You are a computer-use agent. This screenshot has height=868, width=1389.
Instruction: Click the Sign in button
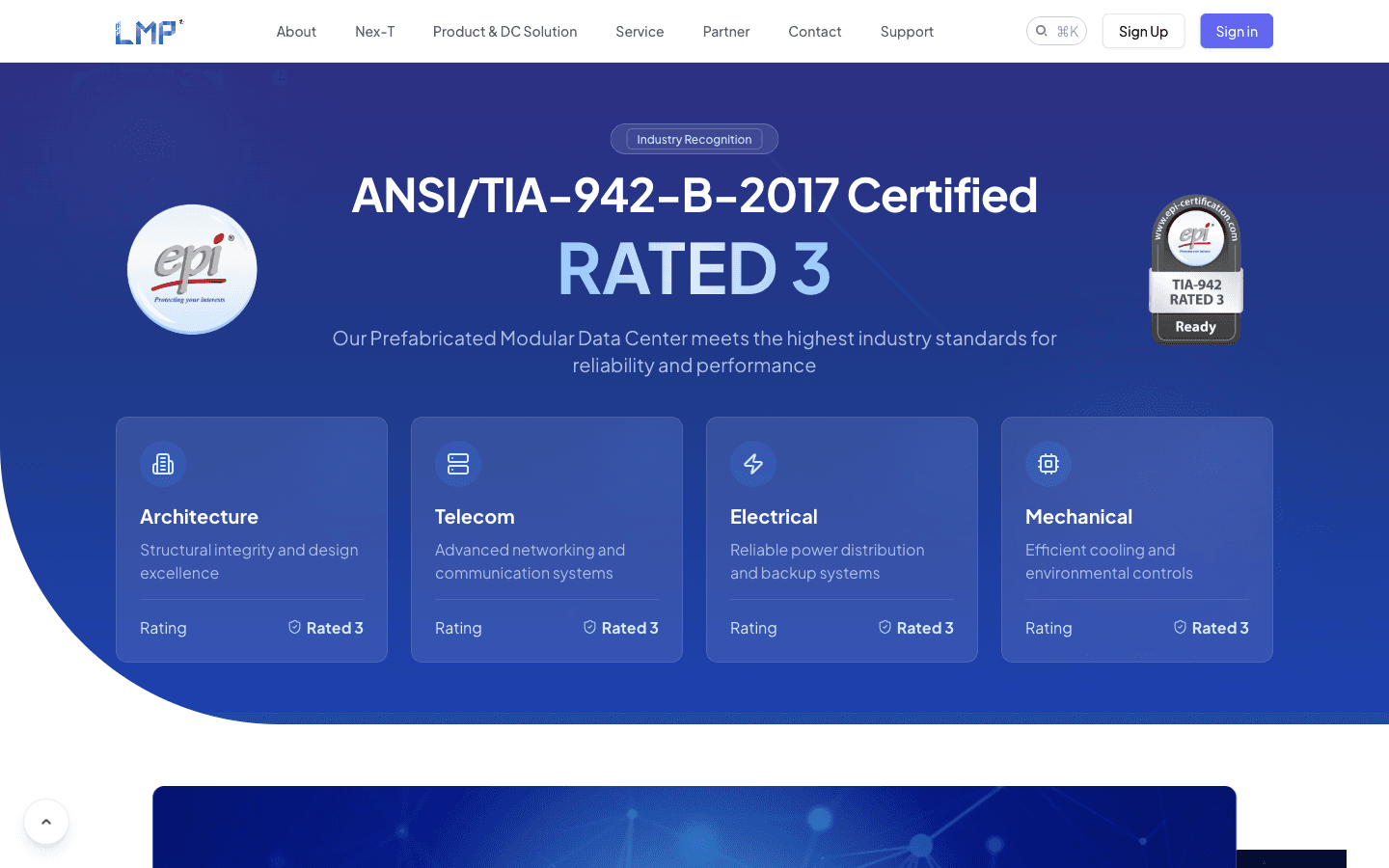click(1237, 31)
